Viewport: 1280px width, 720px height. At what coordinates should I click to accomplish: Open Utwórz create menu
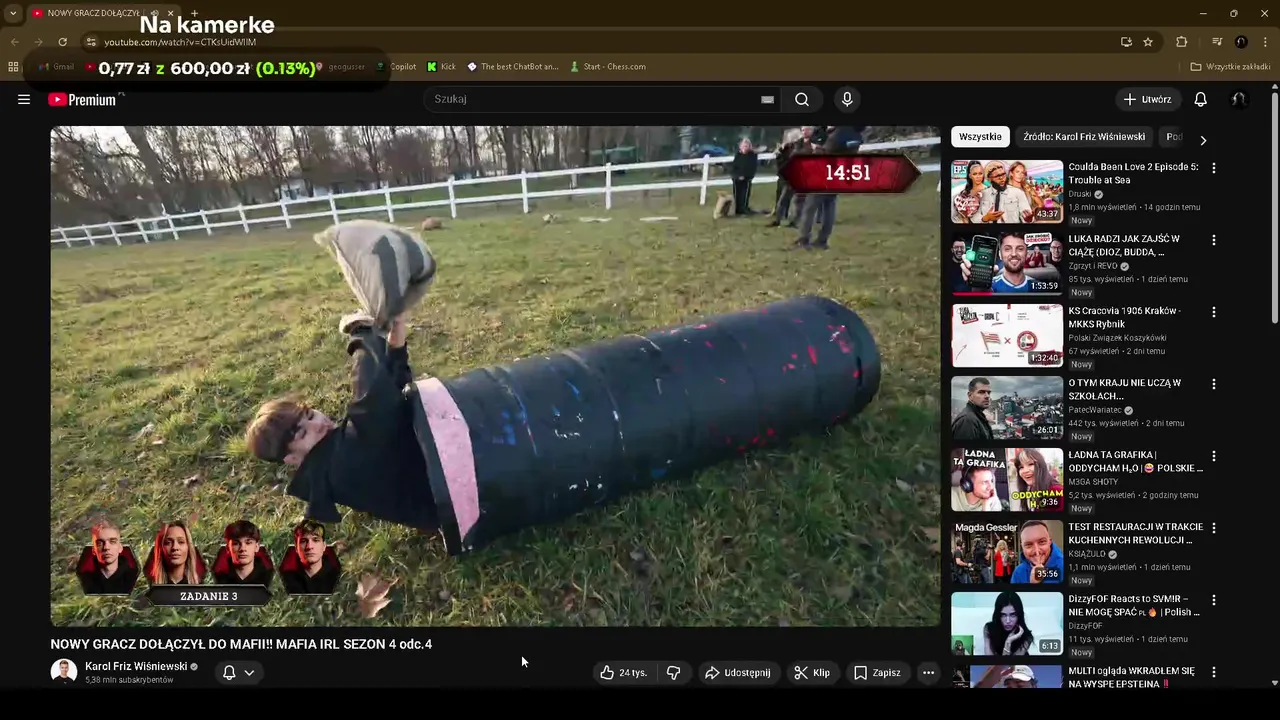point(1147,99)
